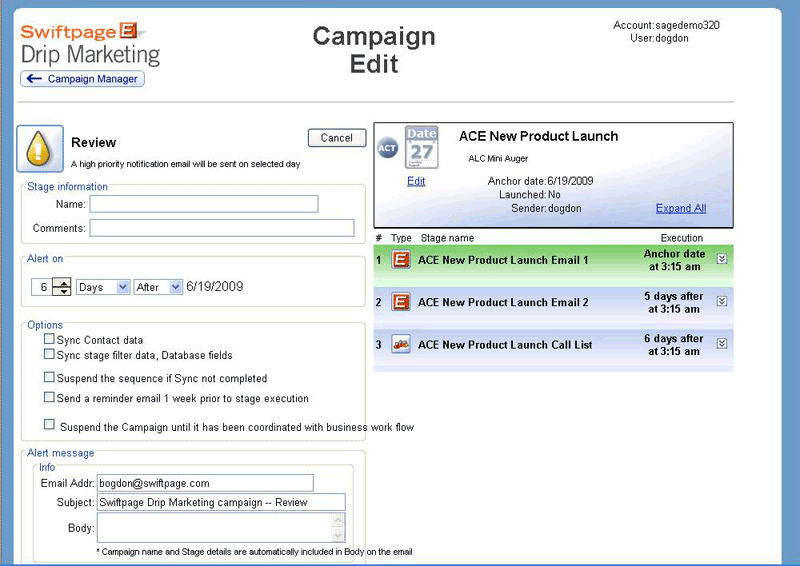Screen dimensions: 800x566
Task: Toggle Suspend the sequence if Sync not completed
Action: [x=49, y=377]
